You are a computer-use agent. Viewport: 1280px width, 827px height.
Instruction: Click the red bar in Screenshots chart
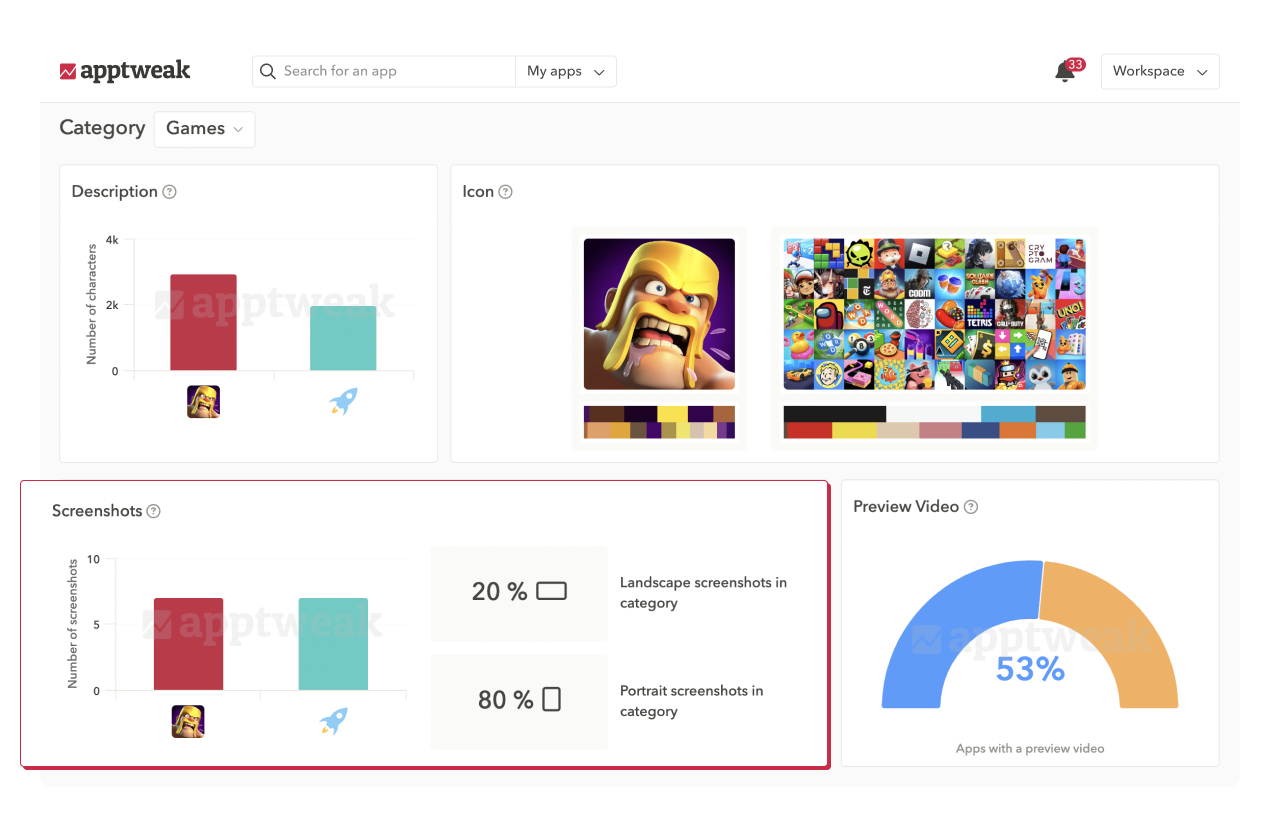[x=188, y=644]
